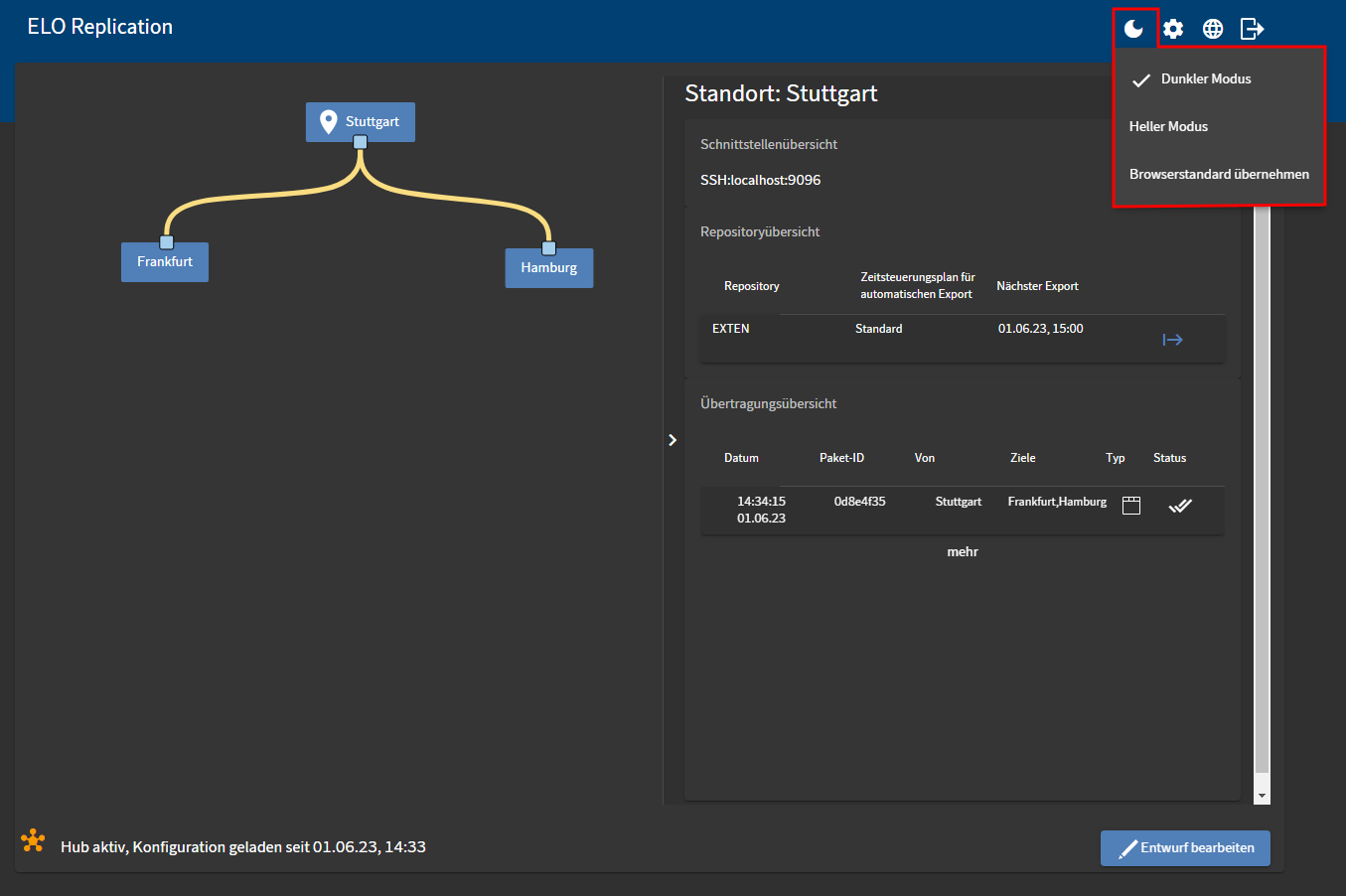Click the Repository column header
This screenshot has height=896, width=1346.
(x=751, y=286)
